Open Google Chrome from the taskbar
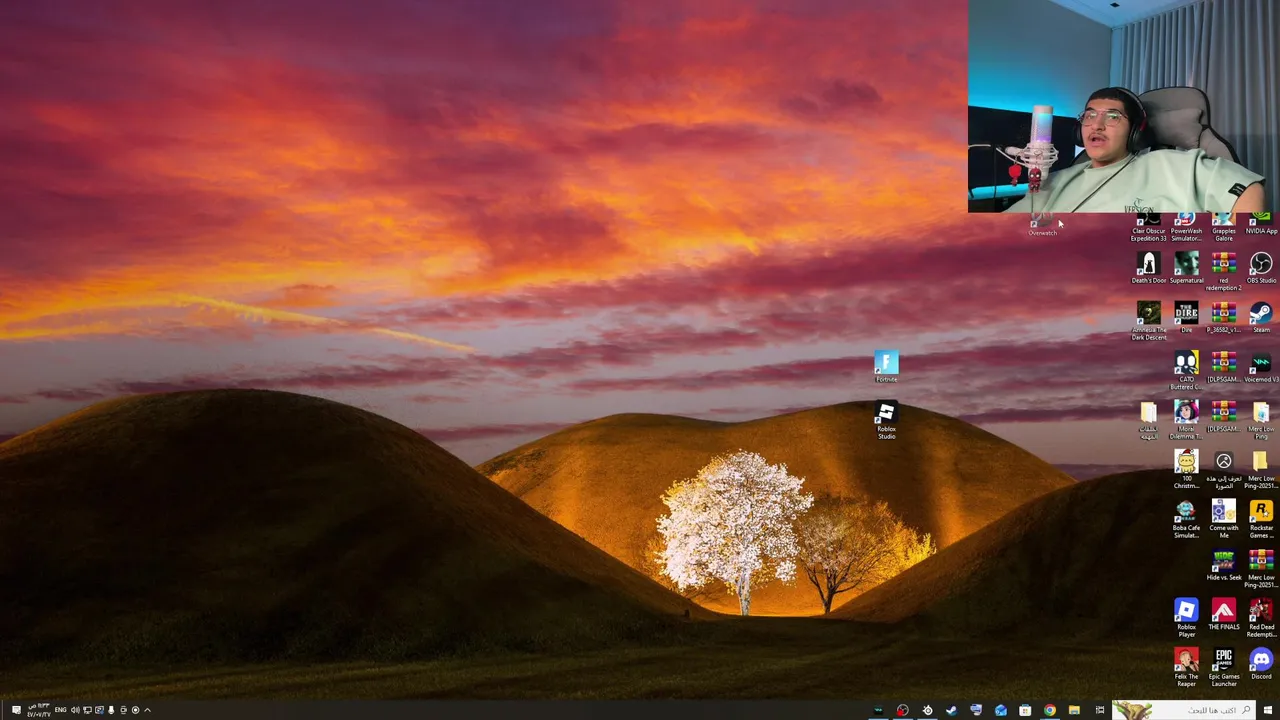 pos(1049,710)
